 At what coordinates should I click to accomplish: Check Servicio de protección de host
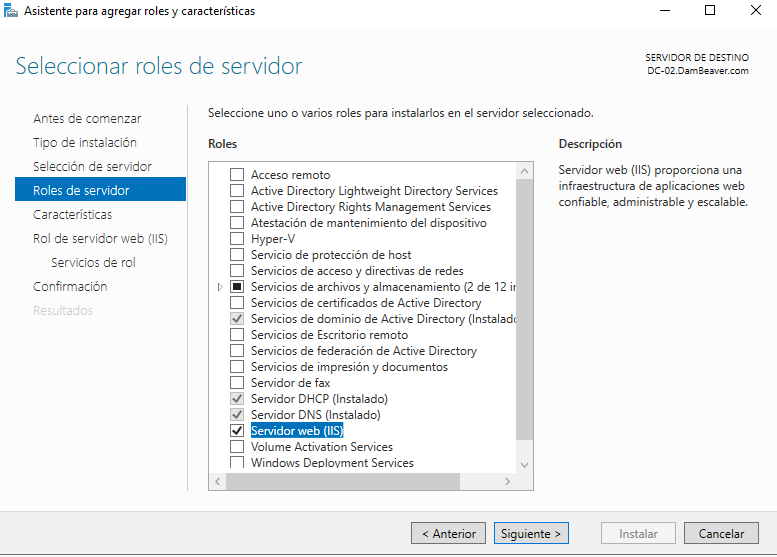[237, 254]
